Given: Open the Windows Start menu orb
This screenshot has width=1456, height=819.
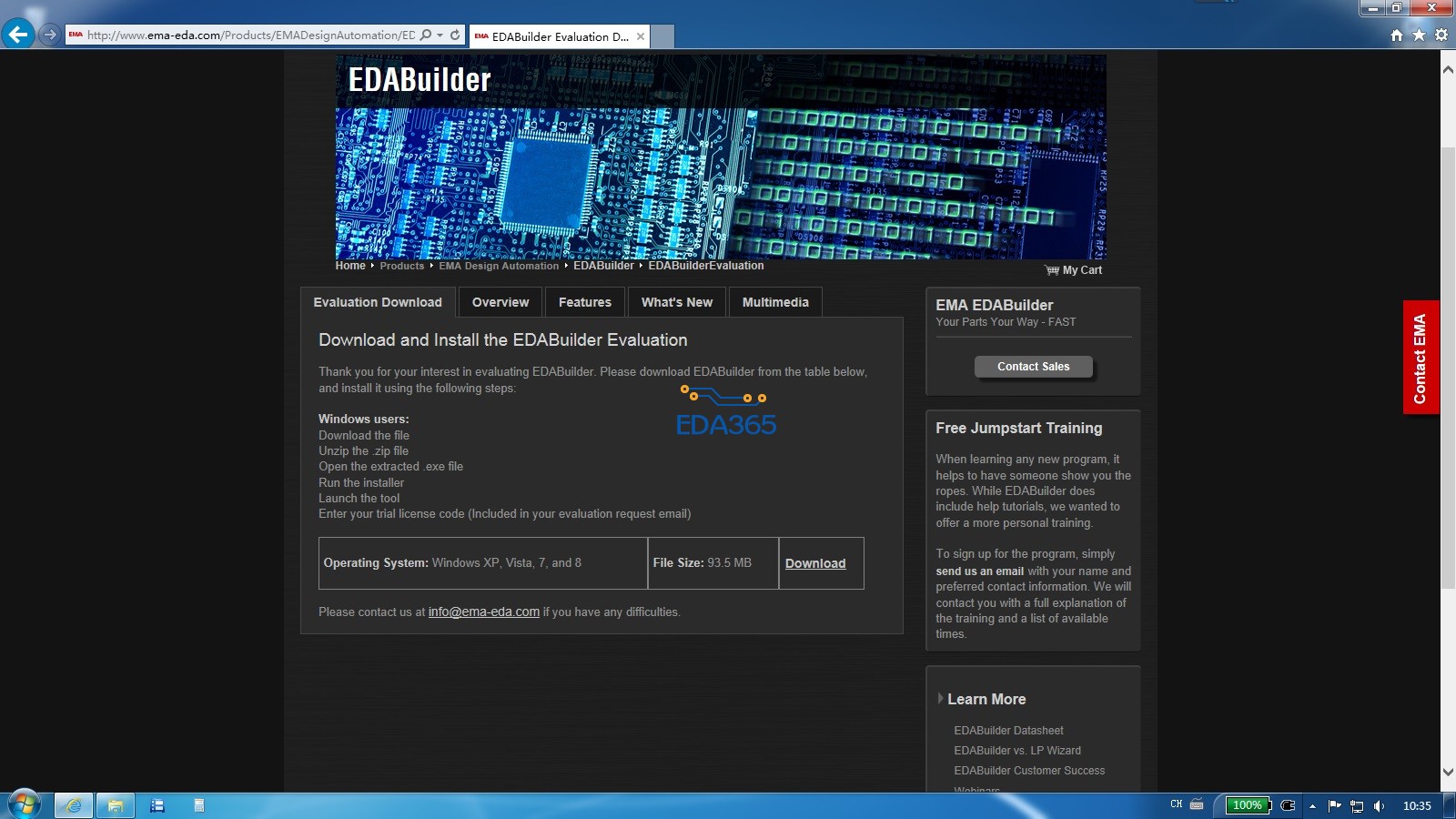Looking at the screenshot, I should click(x=25, y=804).
